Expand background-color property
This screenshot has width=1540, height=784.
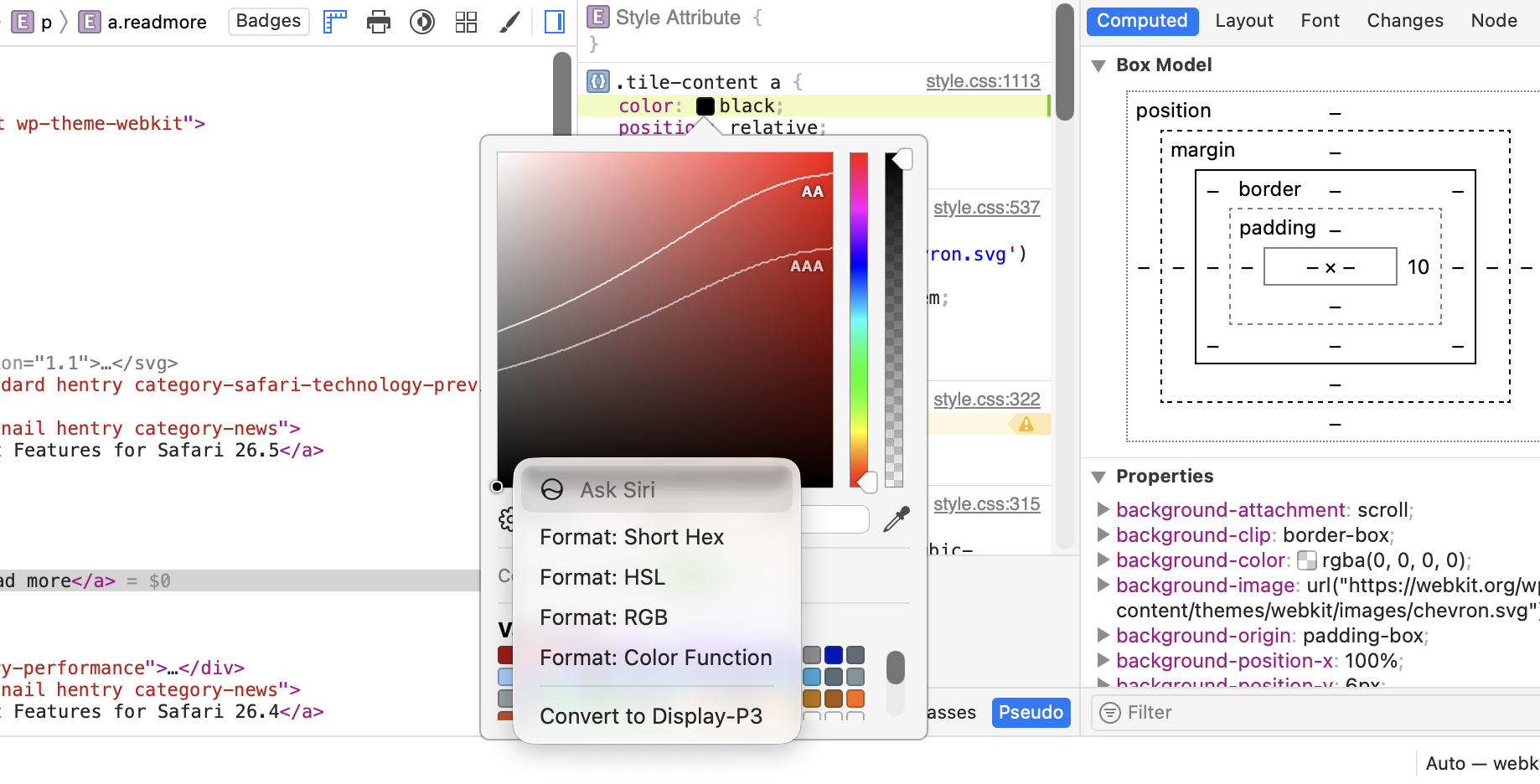coord(1103,560)
